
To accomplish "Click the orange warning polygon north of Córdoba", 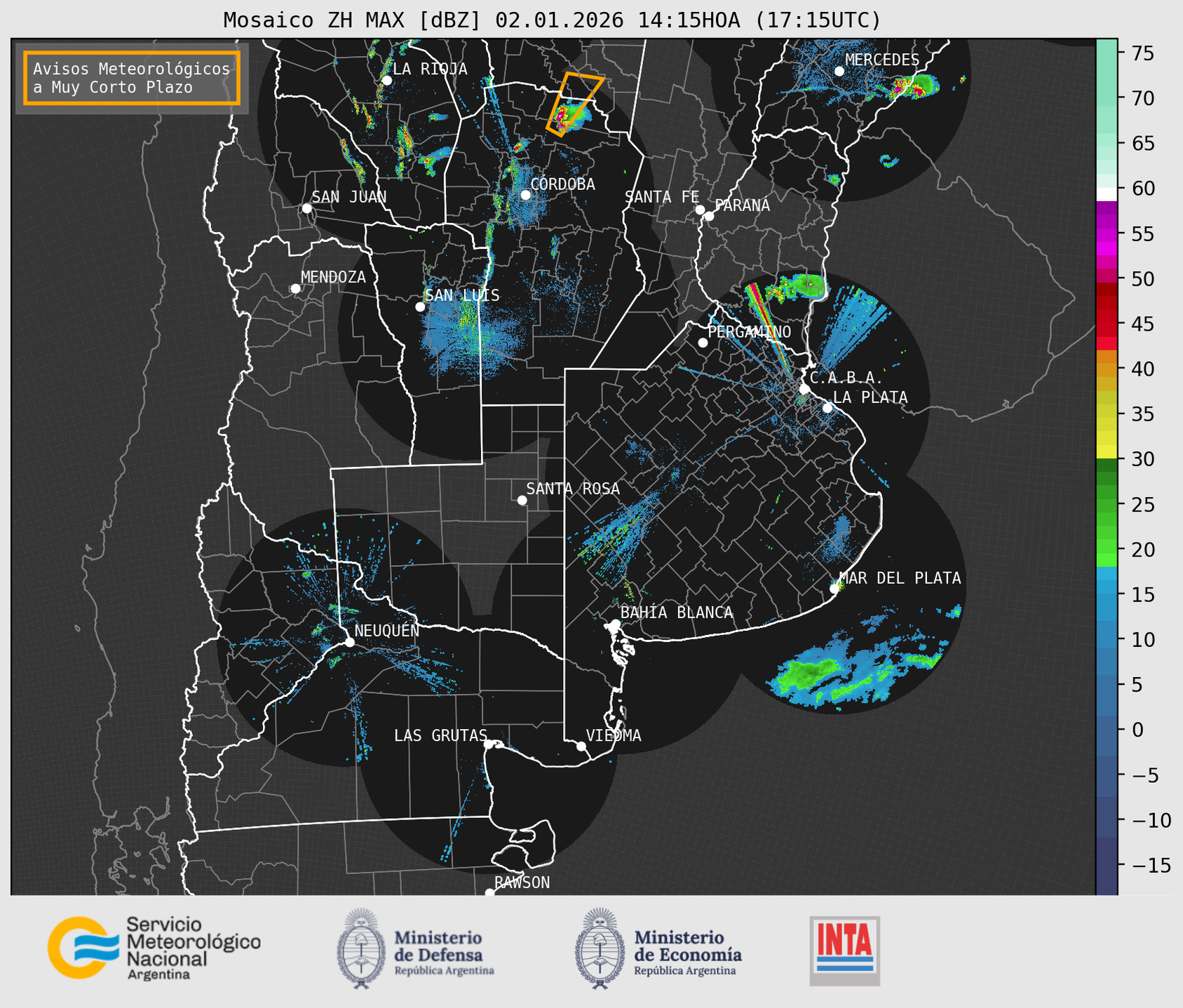I will click(x=574, y=103).
